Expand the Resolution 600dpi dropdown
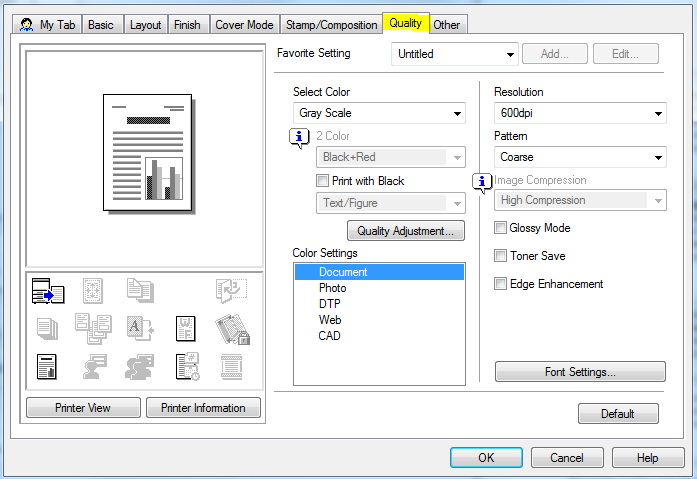697x479 pixels. [580, 113]
